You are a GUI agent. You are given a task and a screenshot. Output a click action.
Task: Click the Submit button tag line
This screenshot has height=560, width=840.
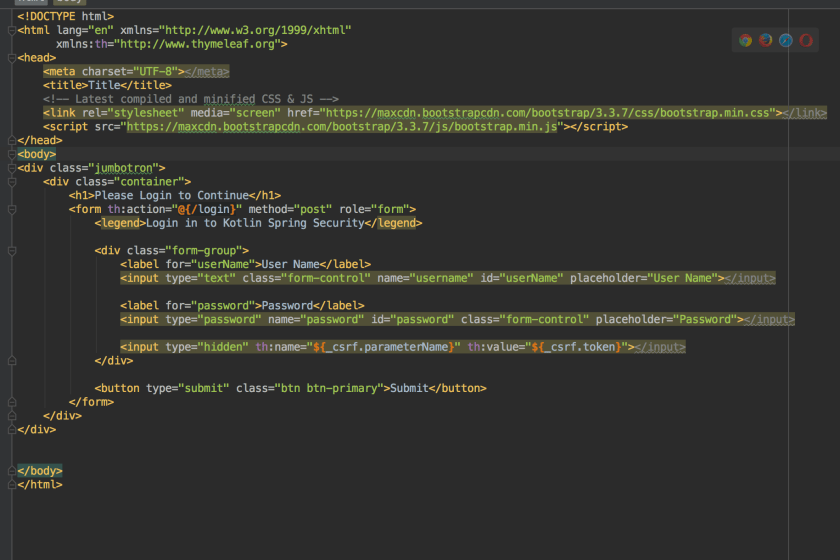tap(290, 389)
